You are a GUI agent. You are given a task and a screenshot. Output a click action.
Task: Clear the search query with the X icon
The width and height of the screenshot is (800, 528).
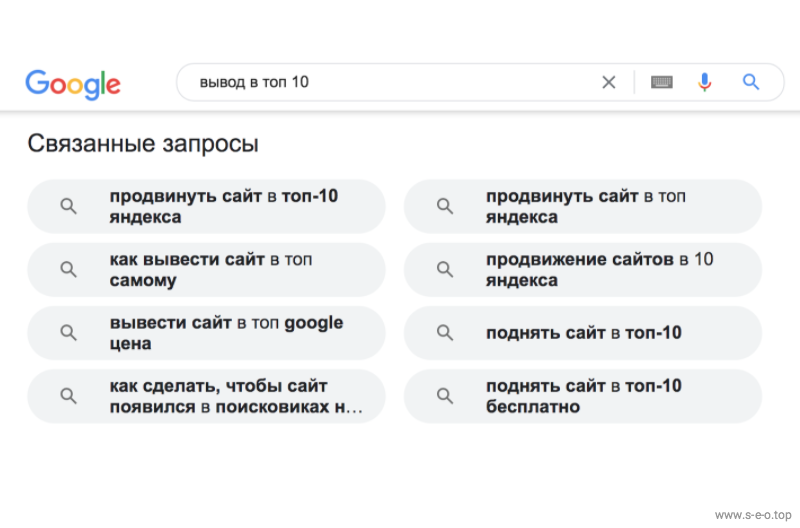tap(608, 82)
